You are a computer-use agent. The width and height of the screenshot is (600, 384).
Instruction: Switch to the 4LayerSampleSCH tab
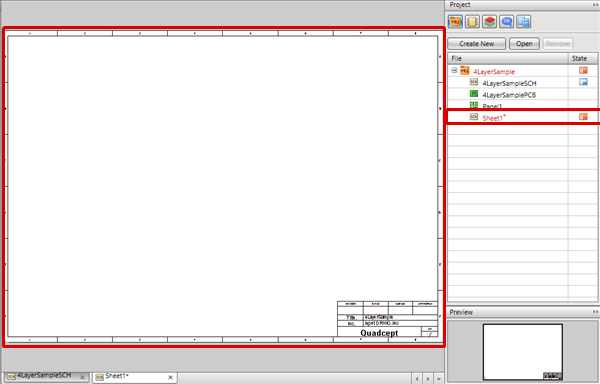[x=45, y=376]
